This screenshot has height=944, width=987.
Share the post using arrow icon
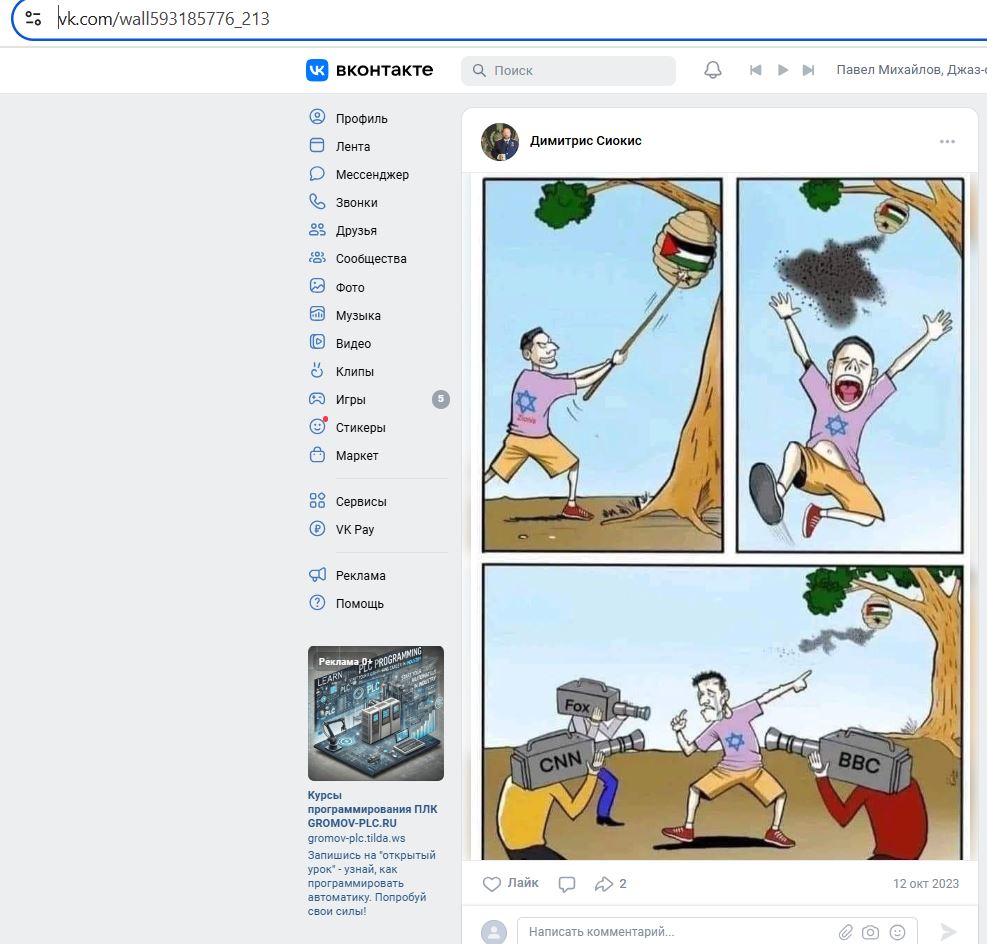coord(604,884)
